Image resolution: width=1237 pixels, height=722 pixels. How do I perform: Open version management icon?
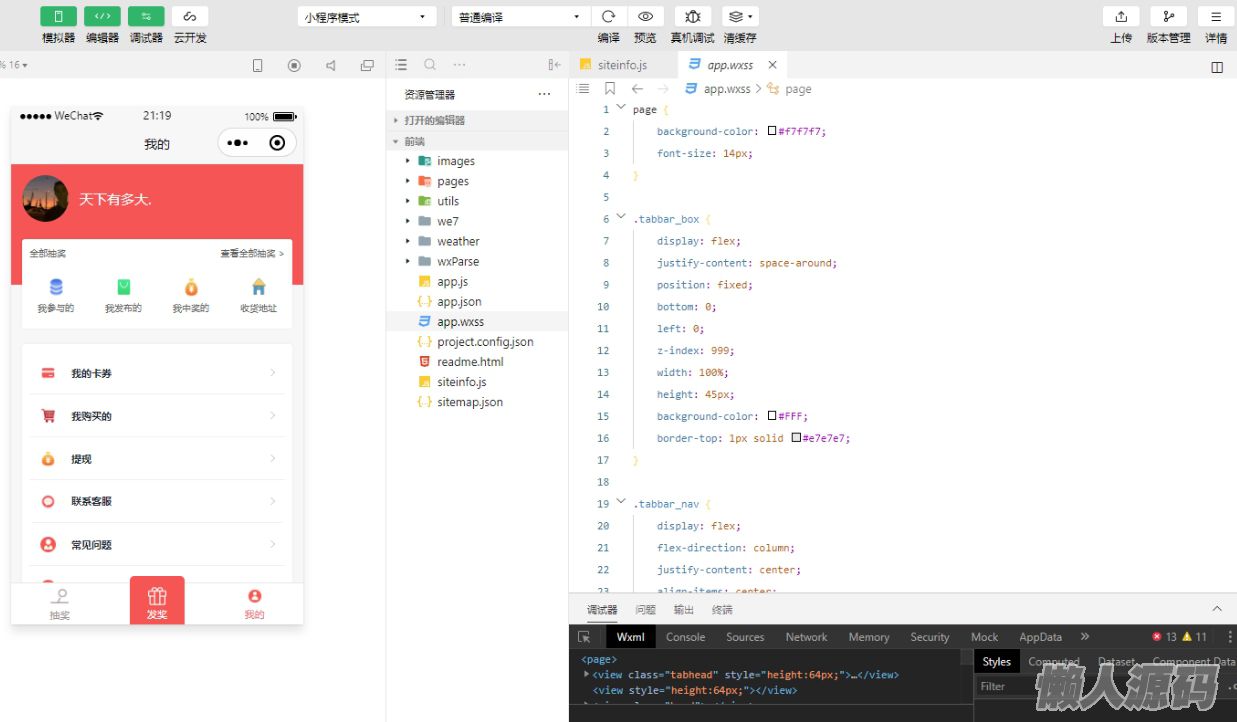1168,17
